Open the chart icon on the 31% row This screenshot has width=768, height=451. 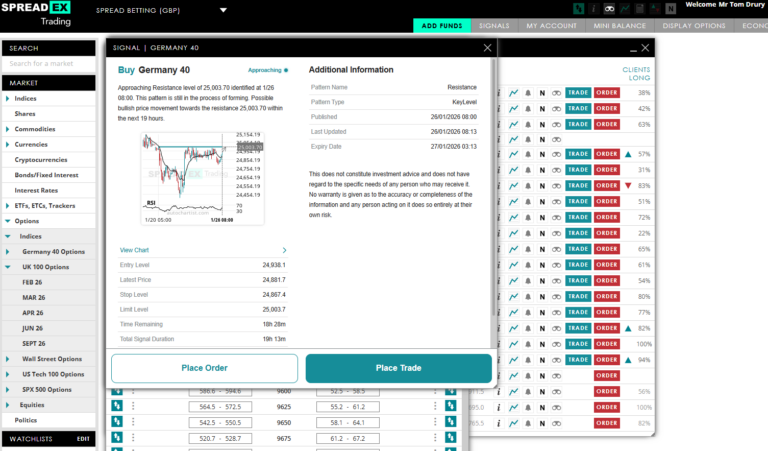(x=513, y=170)
